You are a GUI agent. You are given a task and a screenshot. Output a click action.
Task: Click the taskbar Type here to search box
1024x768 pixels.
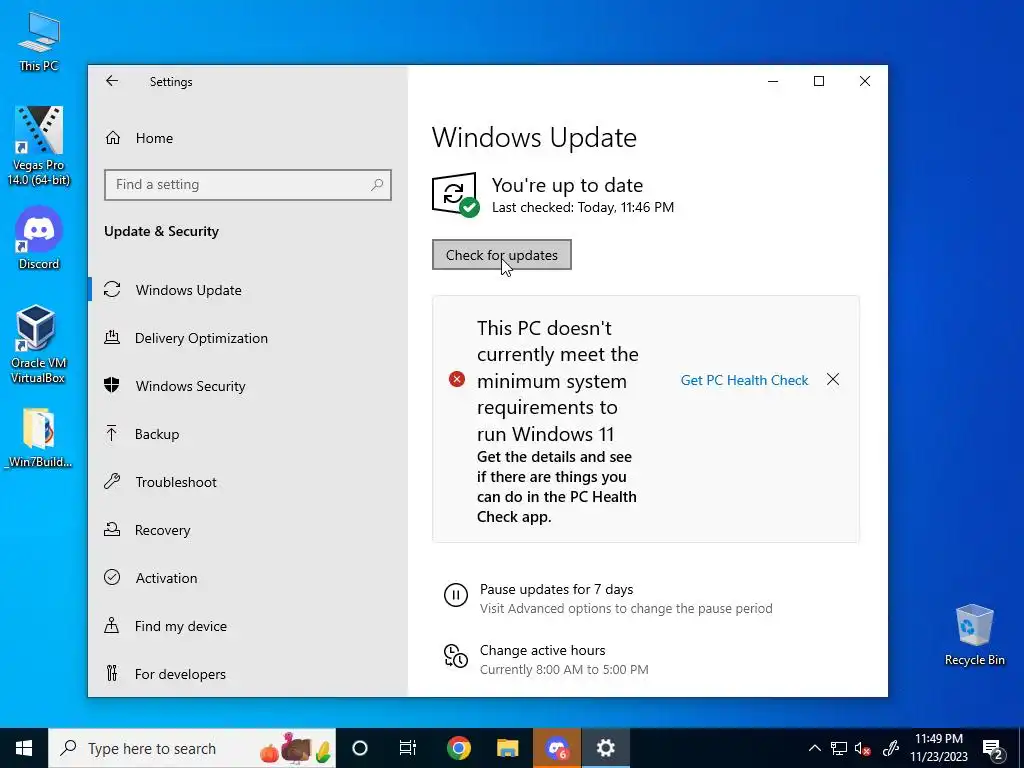192,748
